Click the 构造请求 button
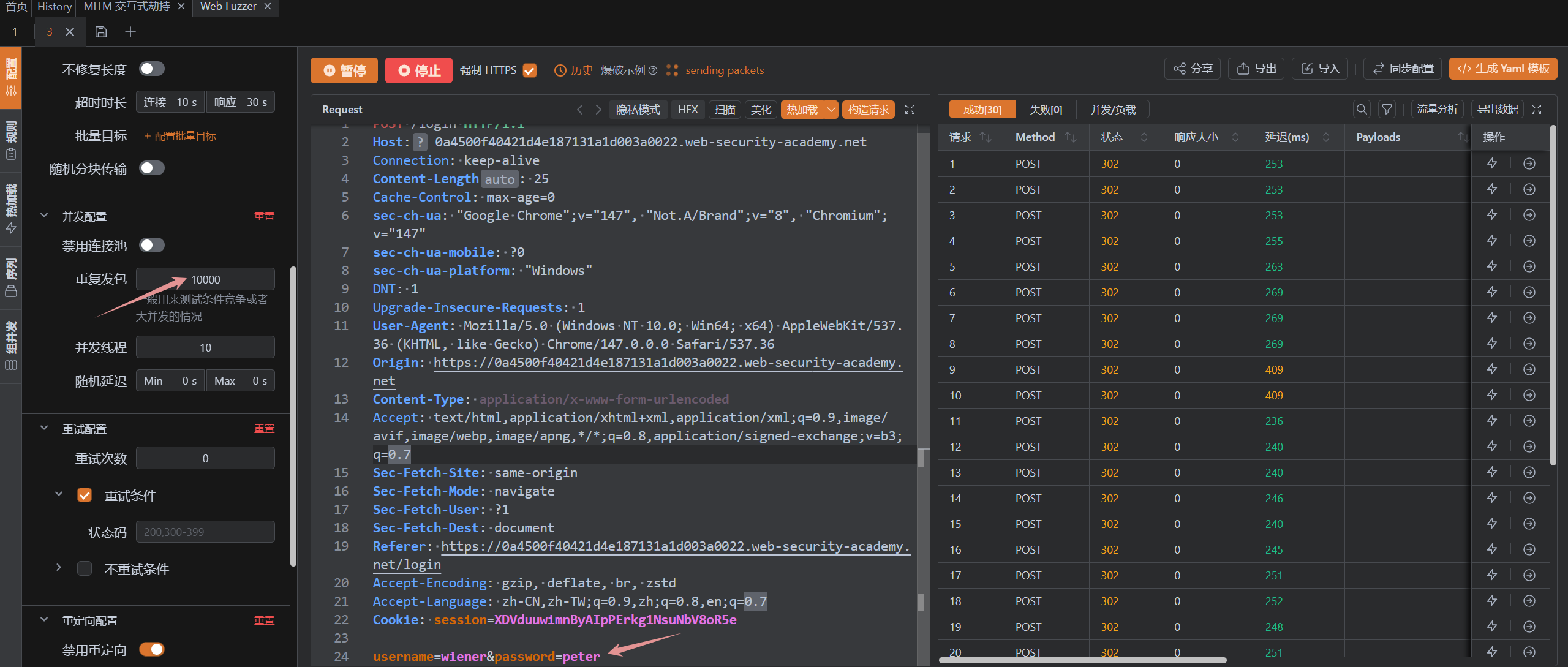The image size is (1568, 667). click(x=869, y=110)
